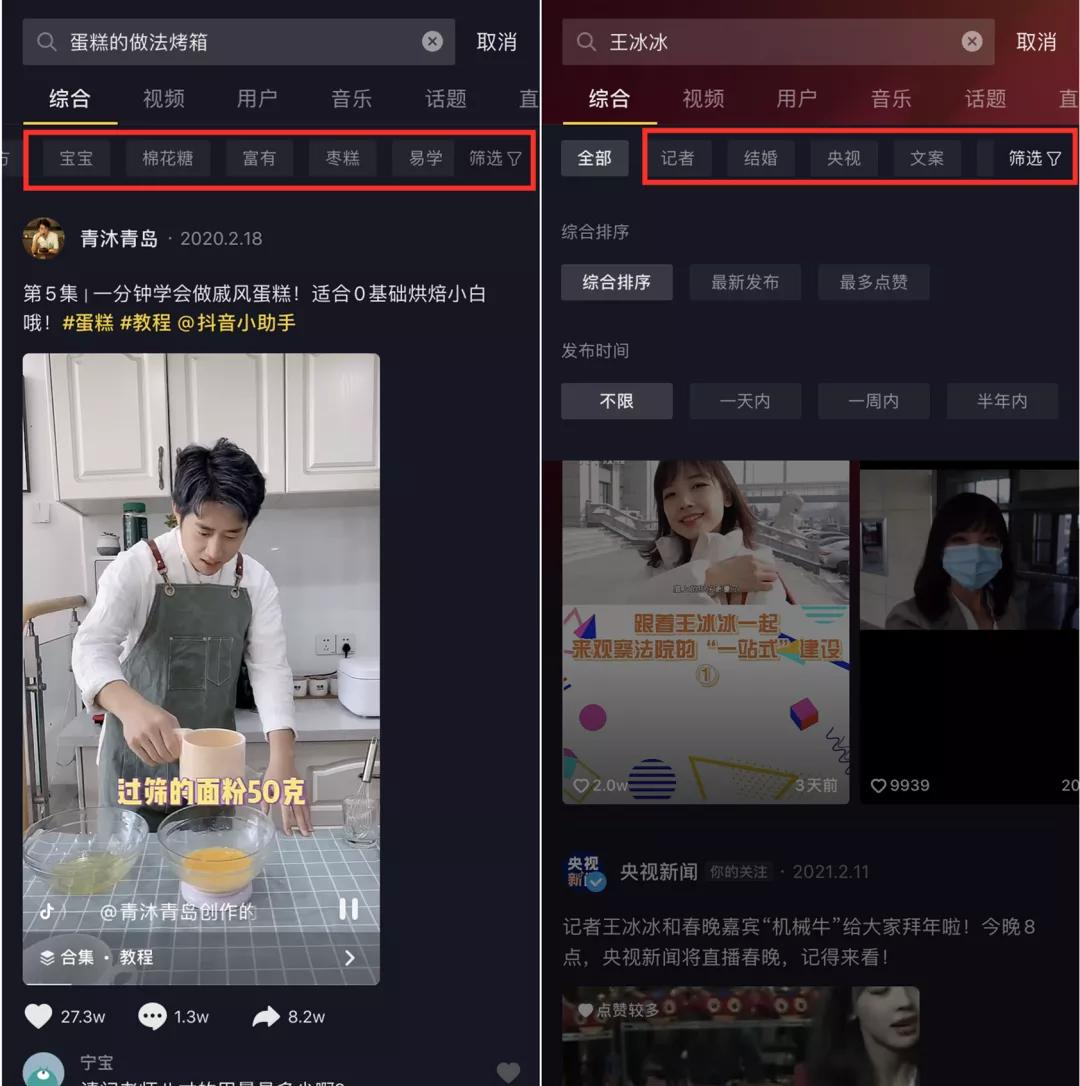Open 青沐青岛 profile avatar
Image resolution: width=1080 pixels, height=1086 pixels.
[x=44, y=238]
